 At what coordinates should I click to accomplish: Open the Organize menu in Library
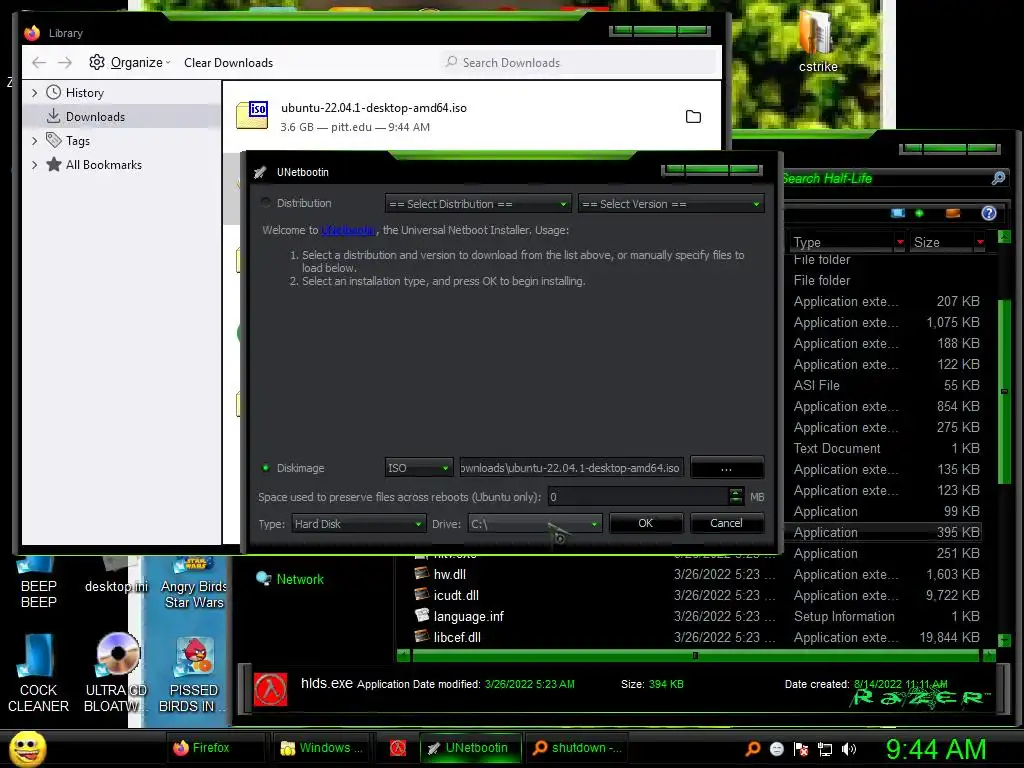129,63
